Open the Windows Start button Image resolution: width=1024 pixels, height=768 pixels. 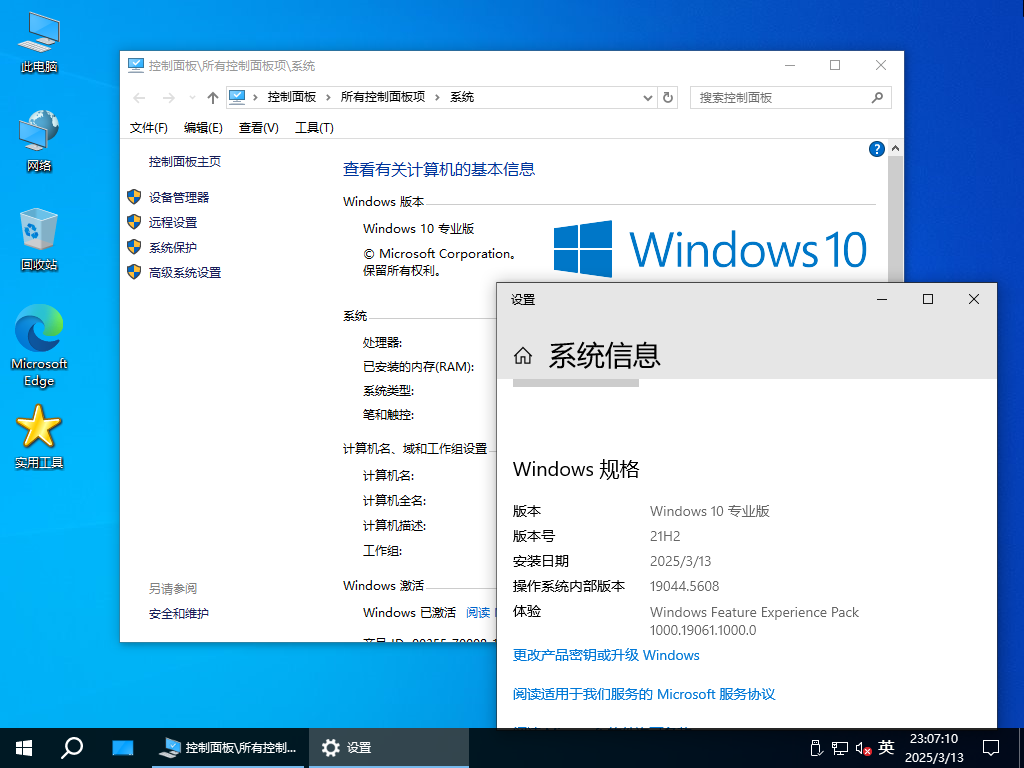coord(24,748)
